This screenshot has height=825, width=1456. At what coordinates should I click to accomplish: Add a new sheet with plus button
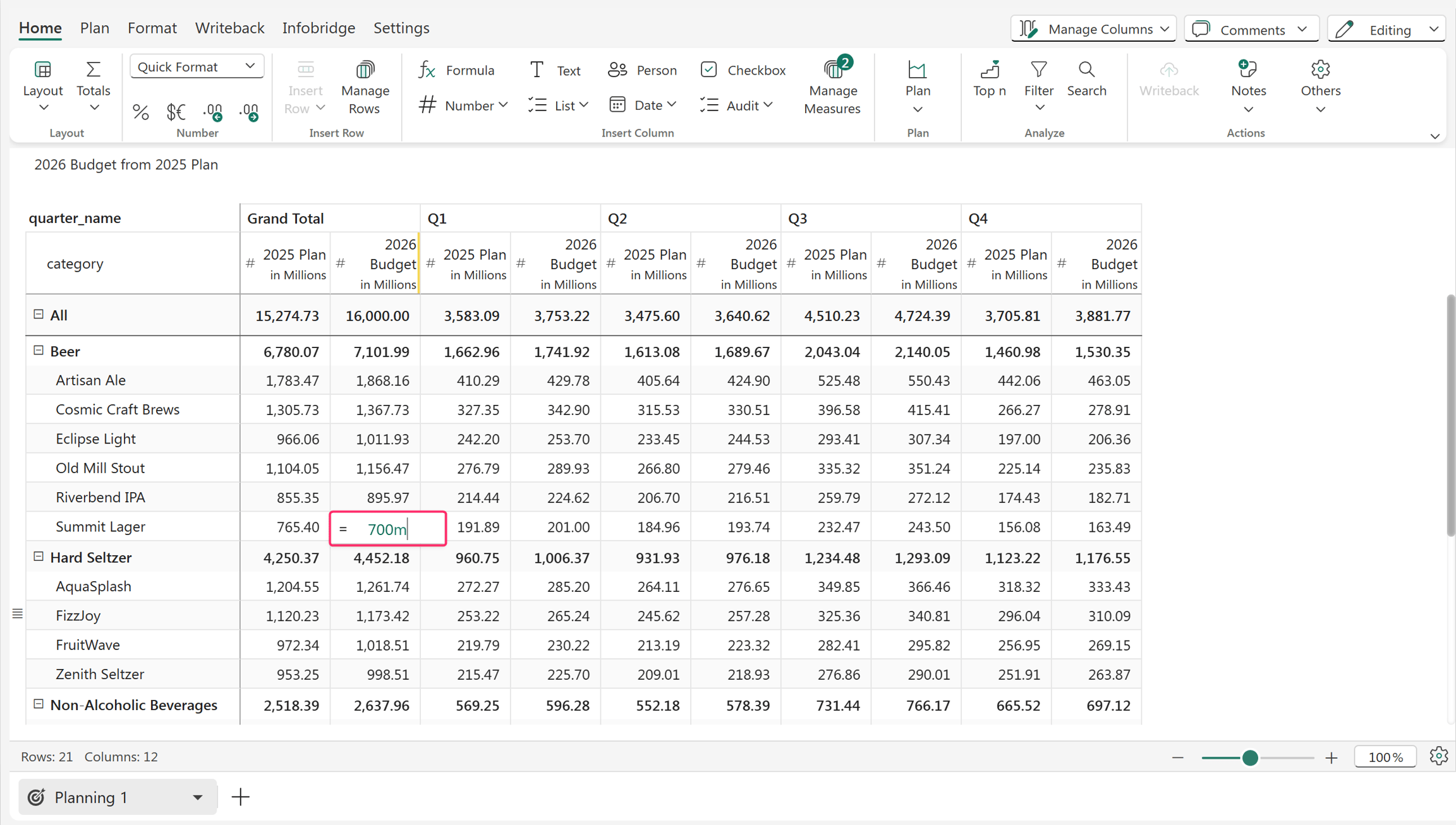pyautogui.click(x=241, y=797)
